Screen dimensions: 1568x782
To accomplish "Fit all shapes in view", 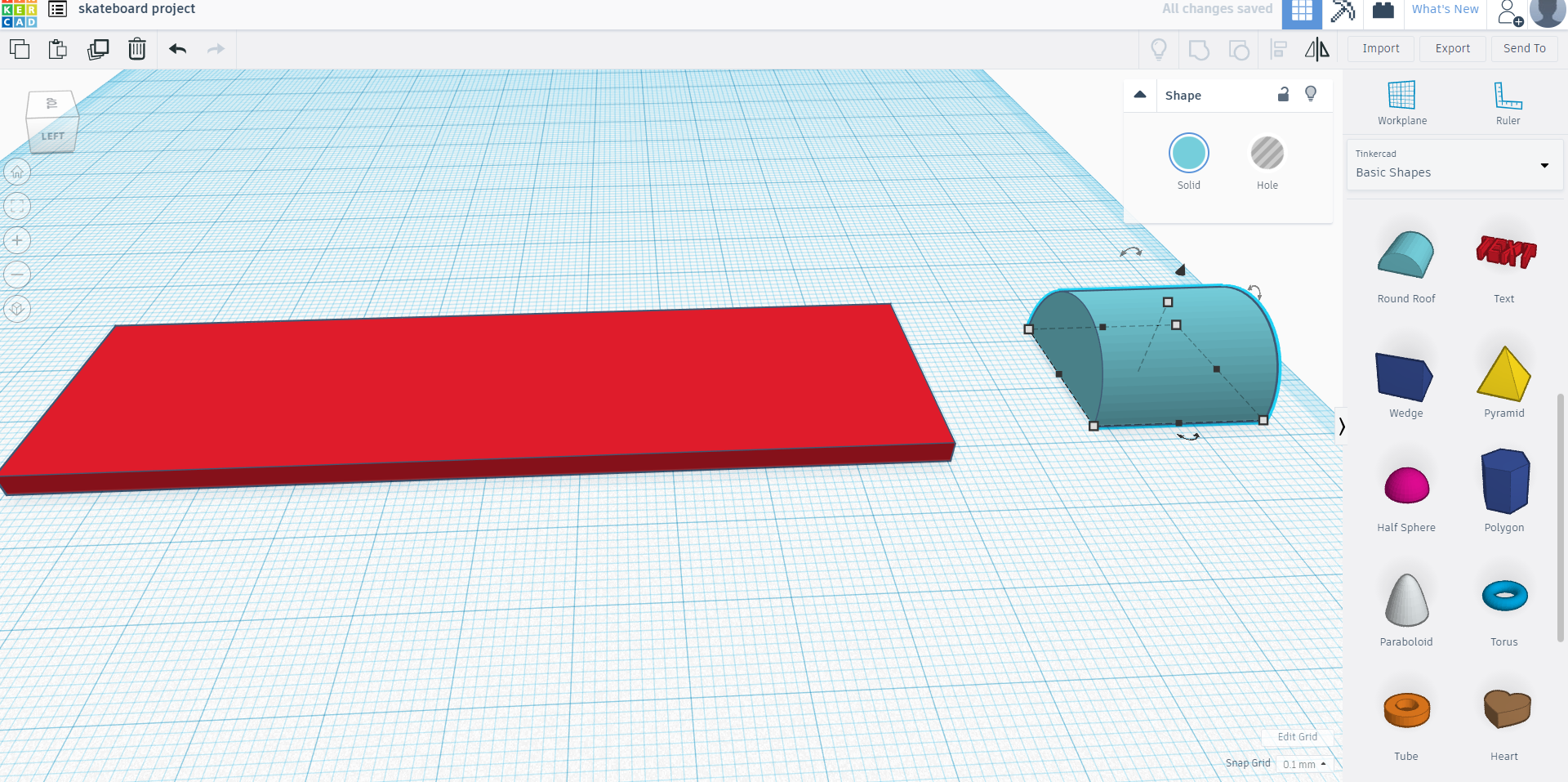I will pos(17,206).
